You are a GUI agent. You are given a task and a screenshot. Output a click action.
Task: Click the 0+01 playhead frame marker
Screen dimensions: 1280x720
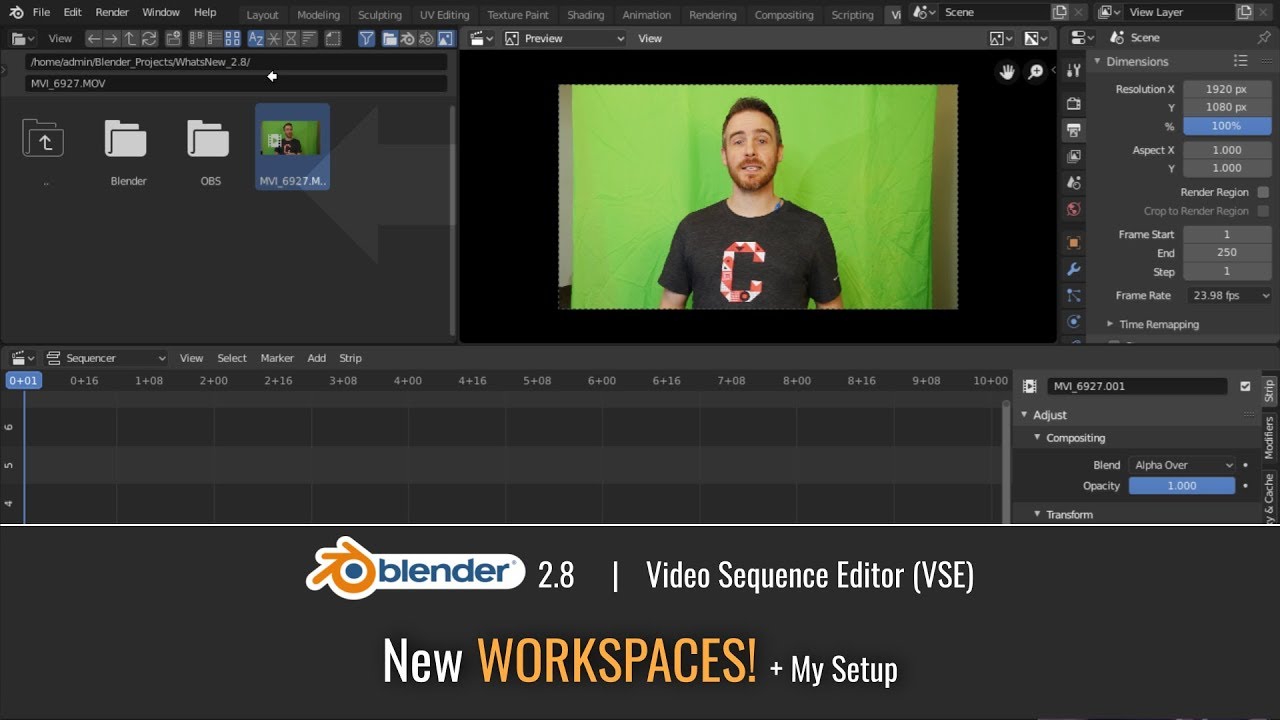click(x=24, y=380)
